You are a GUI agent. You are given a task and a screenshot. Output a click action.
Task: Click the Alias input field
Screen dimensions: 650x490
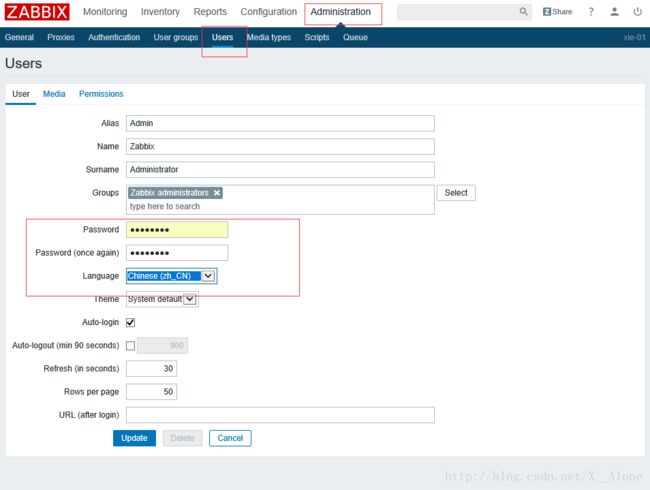tap(280, 124)
